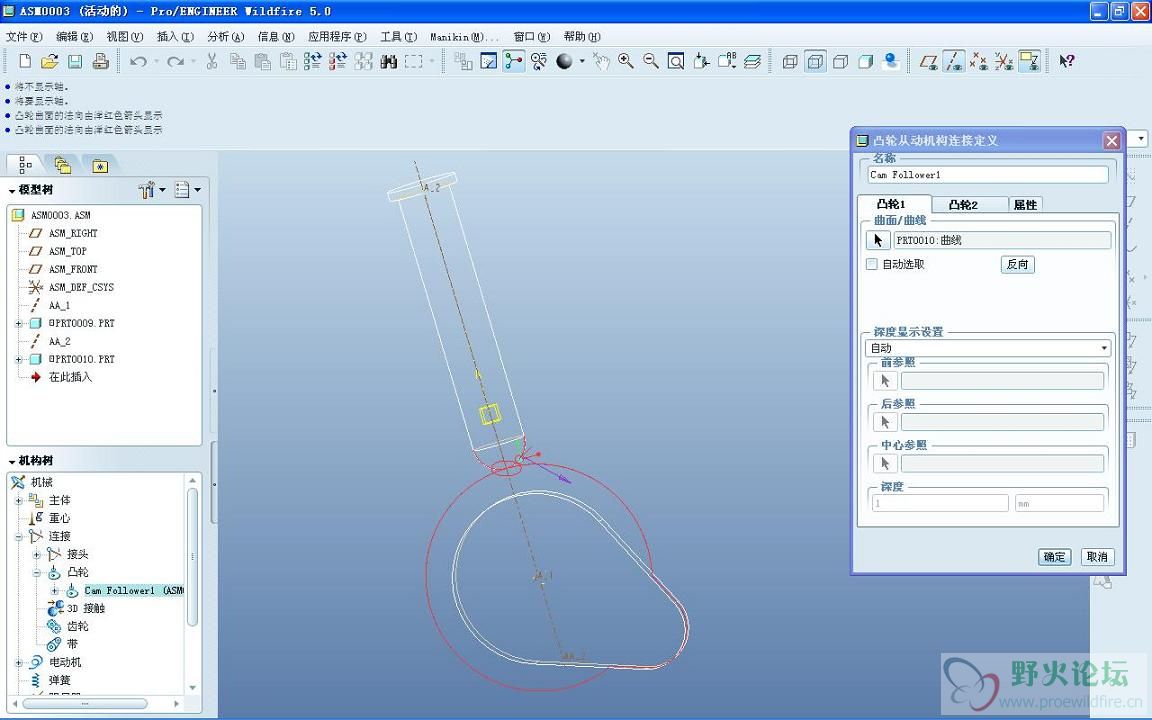1152x720 pixels.
Task: Switch display to no hidden style
Action: [x=840, y=62]
